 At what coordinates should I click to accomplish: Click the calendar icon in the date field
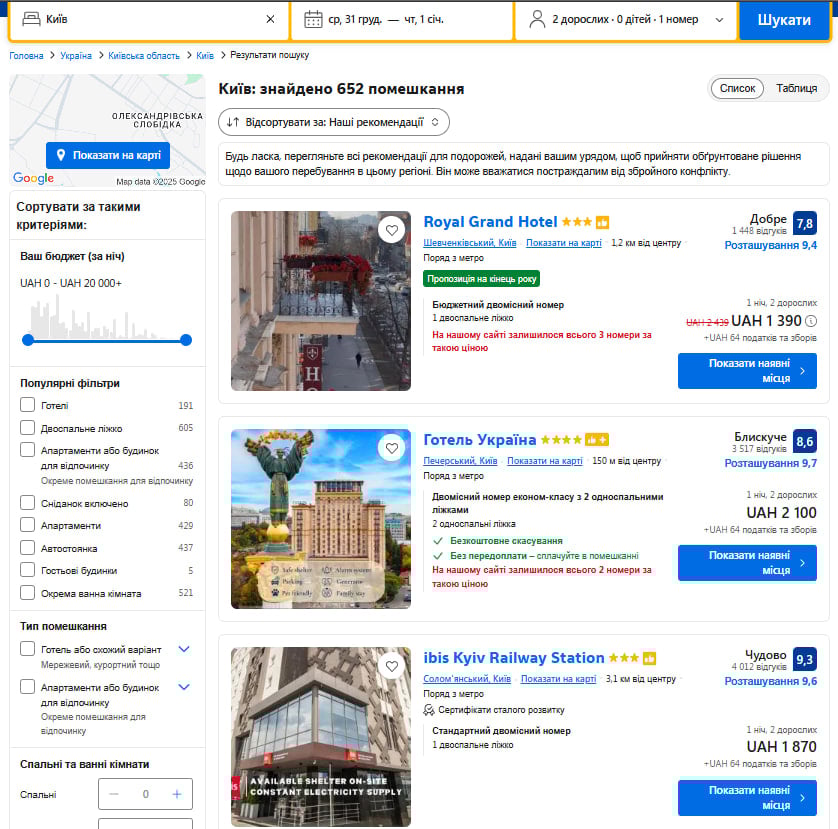(313, 19)
